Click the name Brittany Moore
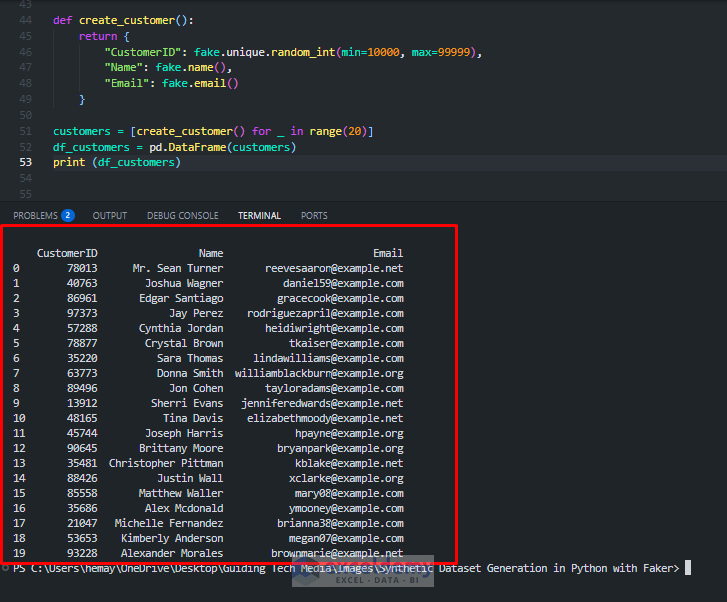This screenshot has width=727, height=602. pyautogui.click(x=181, y=448)
